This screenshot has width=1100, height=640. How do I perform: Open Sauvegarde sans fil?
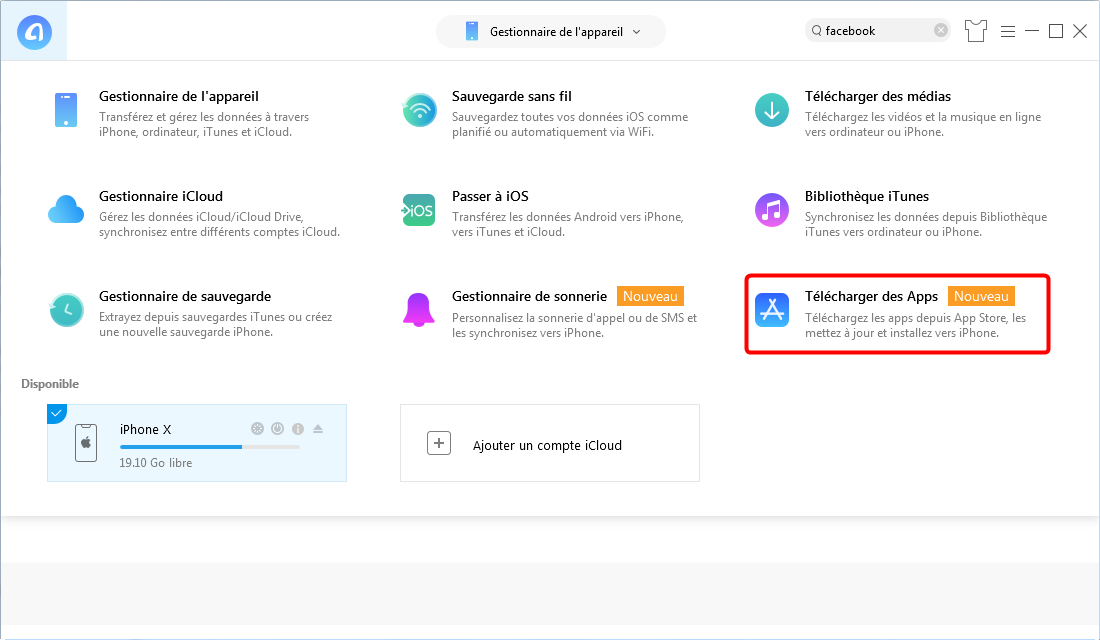click(x=511, y=97)
